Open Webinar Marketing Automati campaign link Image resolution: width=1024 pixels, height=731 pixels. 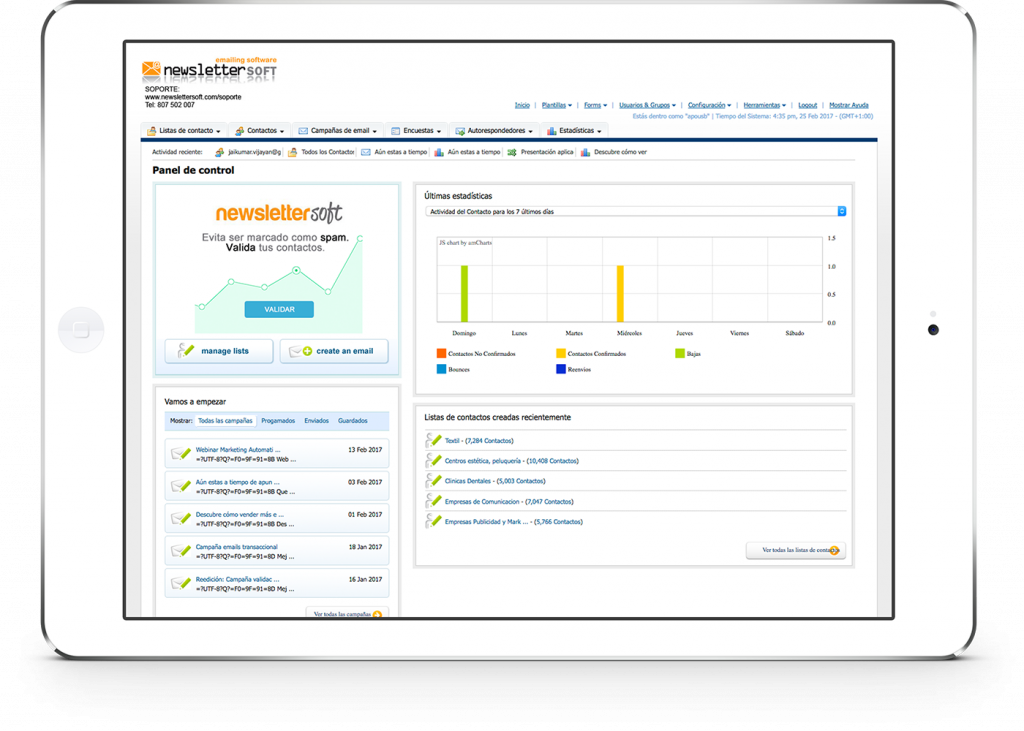click(238, 449)
